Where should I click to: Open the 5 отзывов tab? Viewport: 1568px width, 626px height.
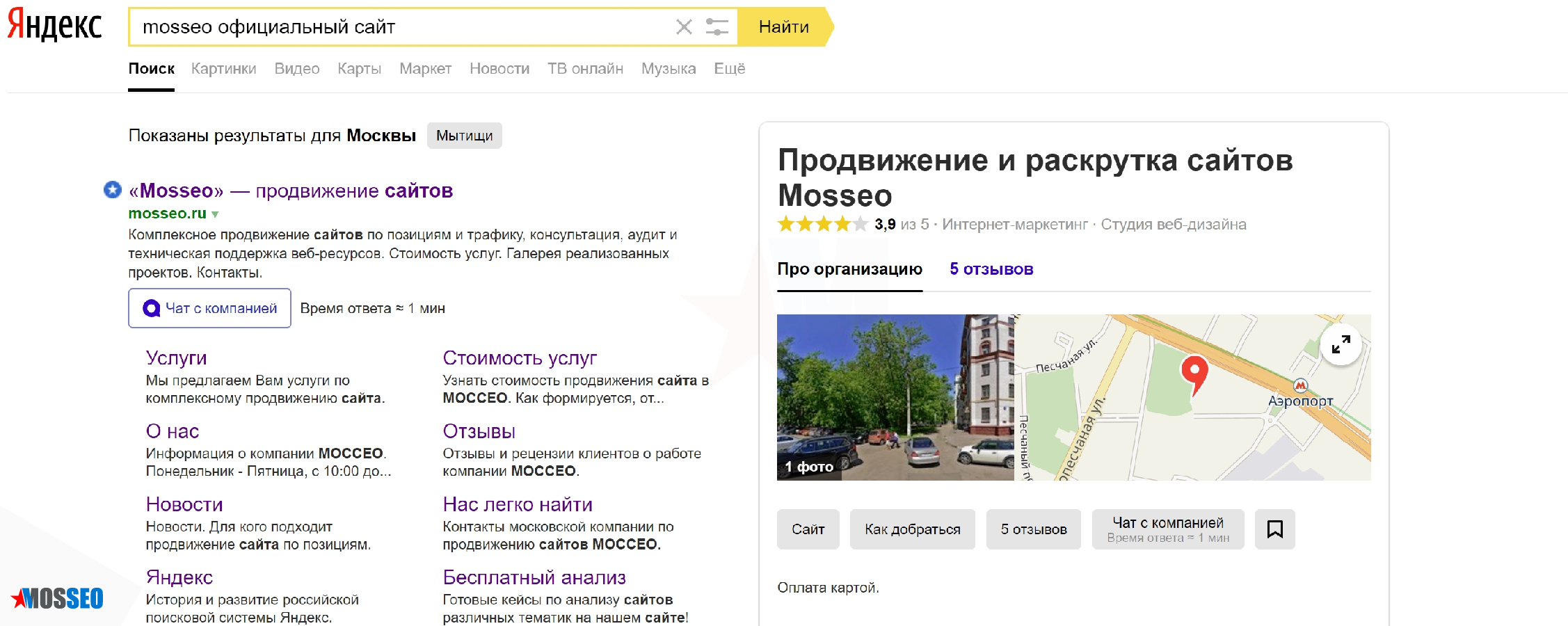coord(991,269)
